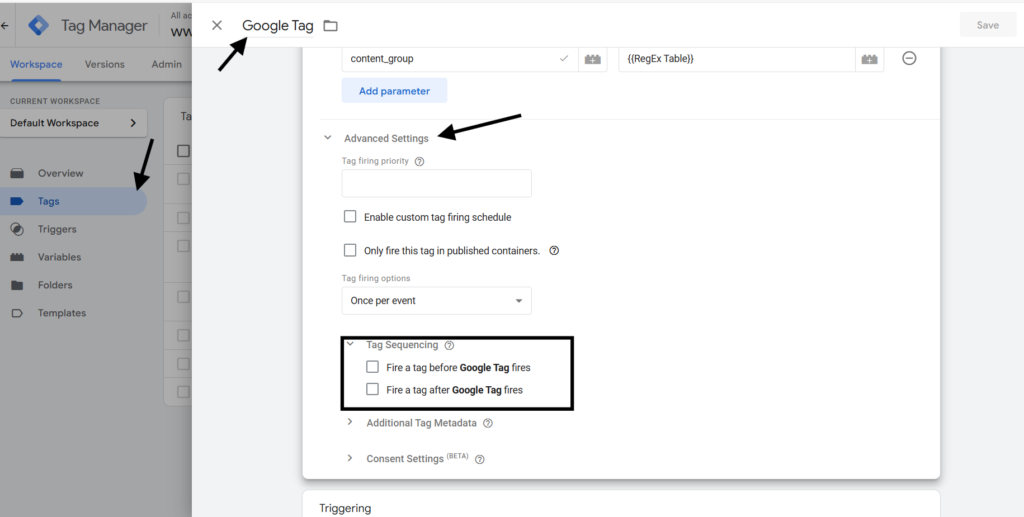Open help for published containers option
The width and height of the screenshot is (1024, 517).
click(554, 250)
